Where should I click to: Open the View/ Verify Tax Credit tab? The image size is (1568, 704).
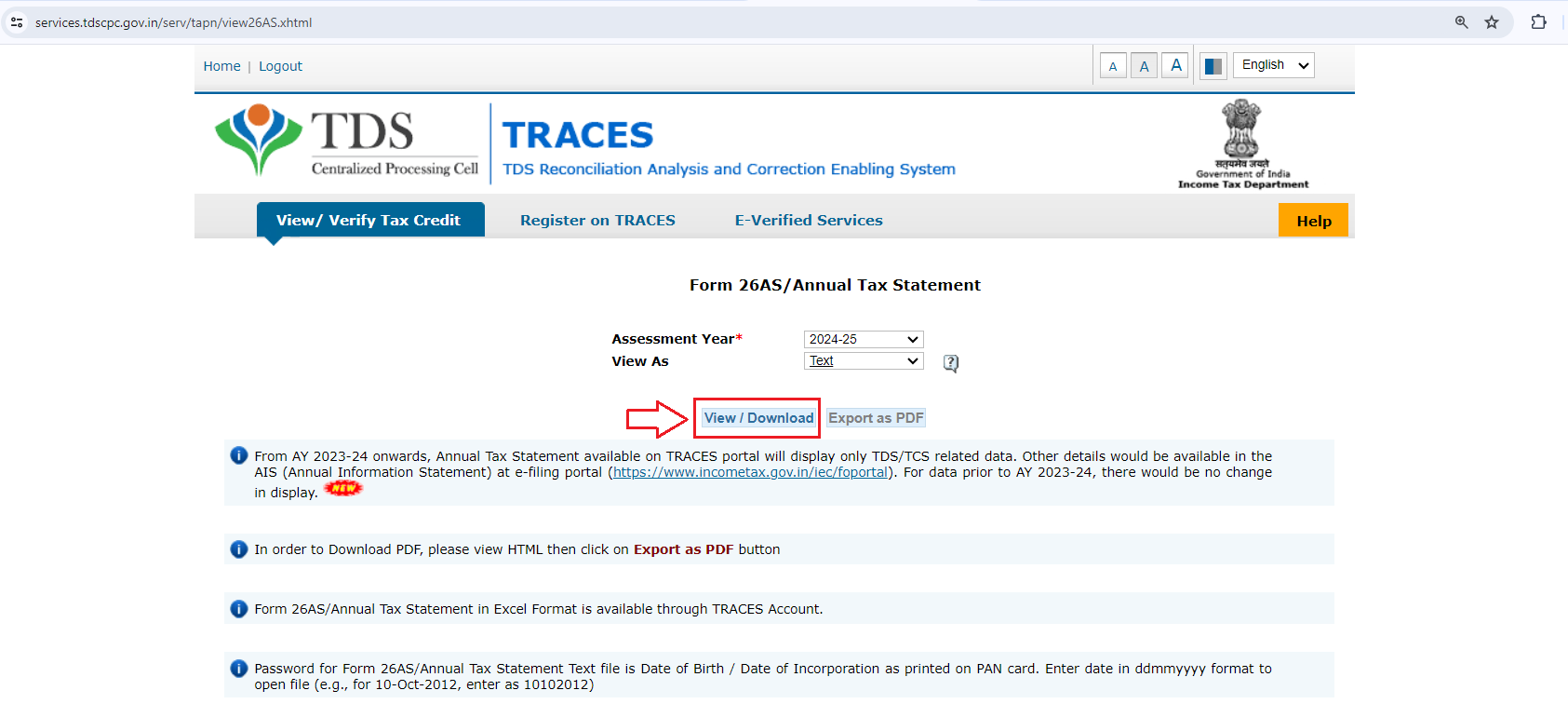coord(370,220)
